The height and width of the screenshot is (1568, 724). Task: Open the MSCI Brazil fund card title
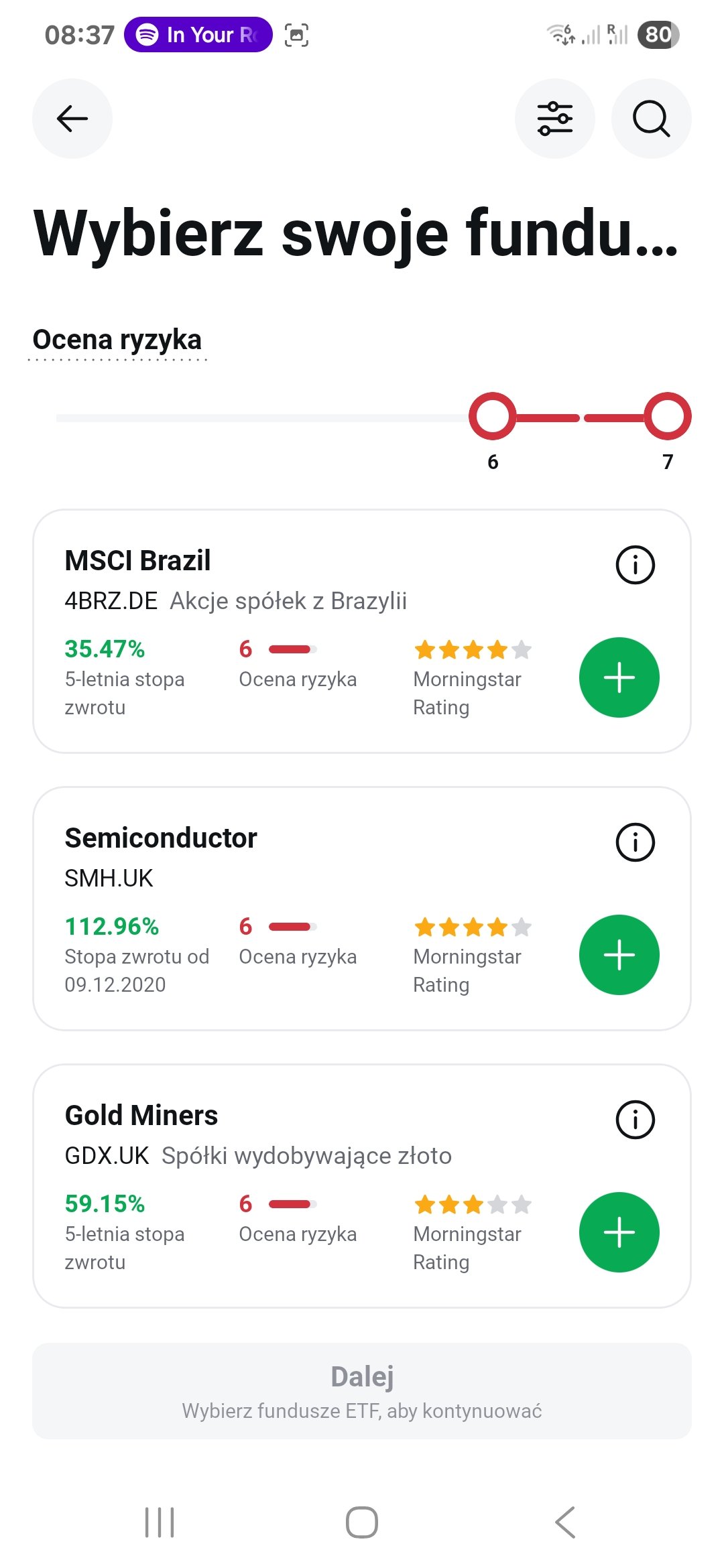pyautogui.click(x=137, y=560)
